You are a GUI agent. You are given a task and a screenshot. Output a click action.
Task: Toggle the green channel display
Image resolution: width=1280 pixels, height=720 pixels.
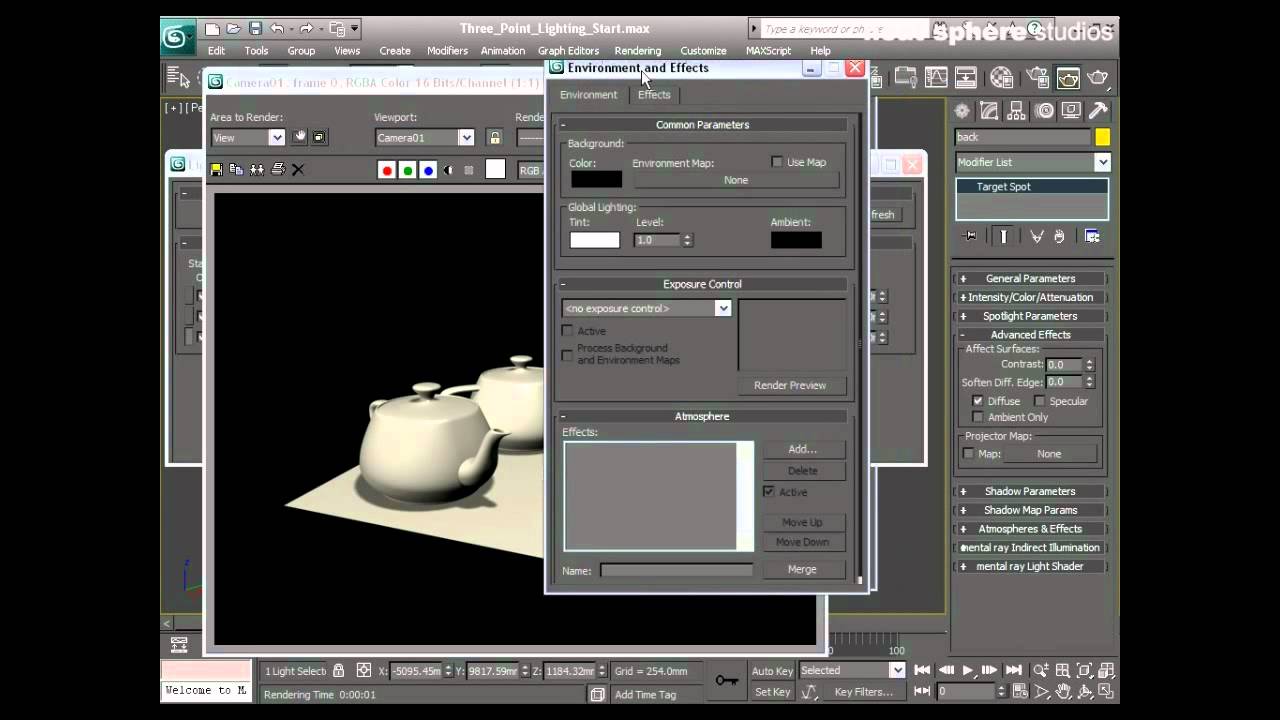click(x=407, y=170)
